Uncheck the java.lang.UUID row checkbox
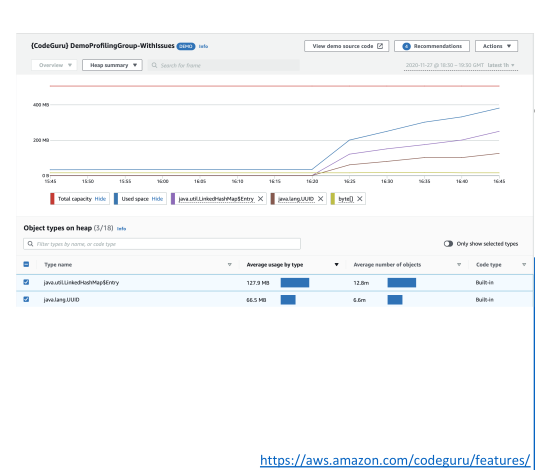 [x=26, y=299]
